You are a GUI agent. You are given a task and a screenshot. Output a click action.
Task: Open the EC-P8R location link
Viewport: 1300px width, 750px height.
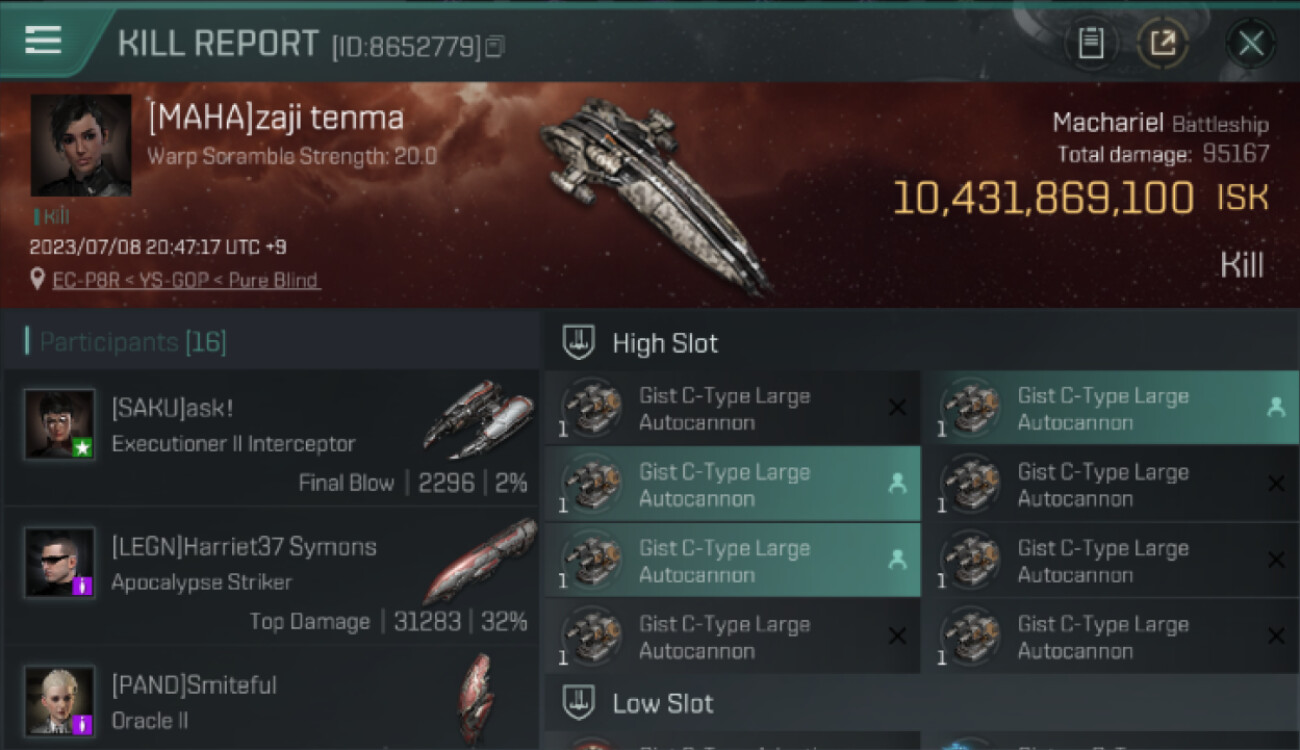point(186,280)
